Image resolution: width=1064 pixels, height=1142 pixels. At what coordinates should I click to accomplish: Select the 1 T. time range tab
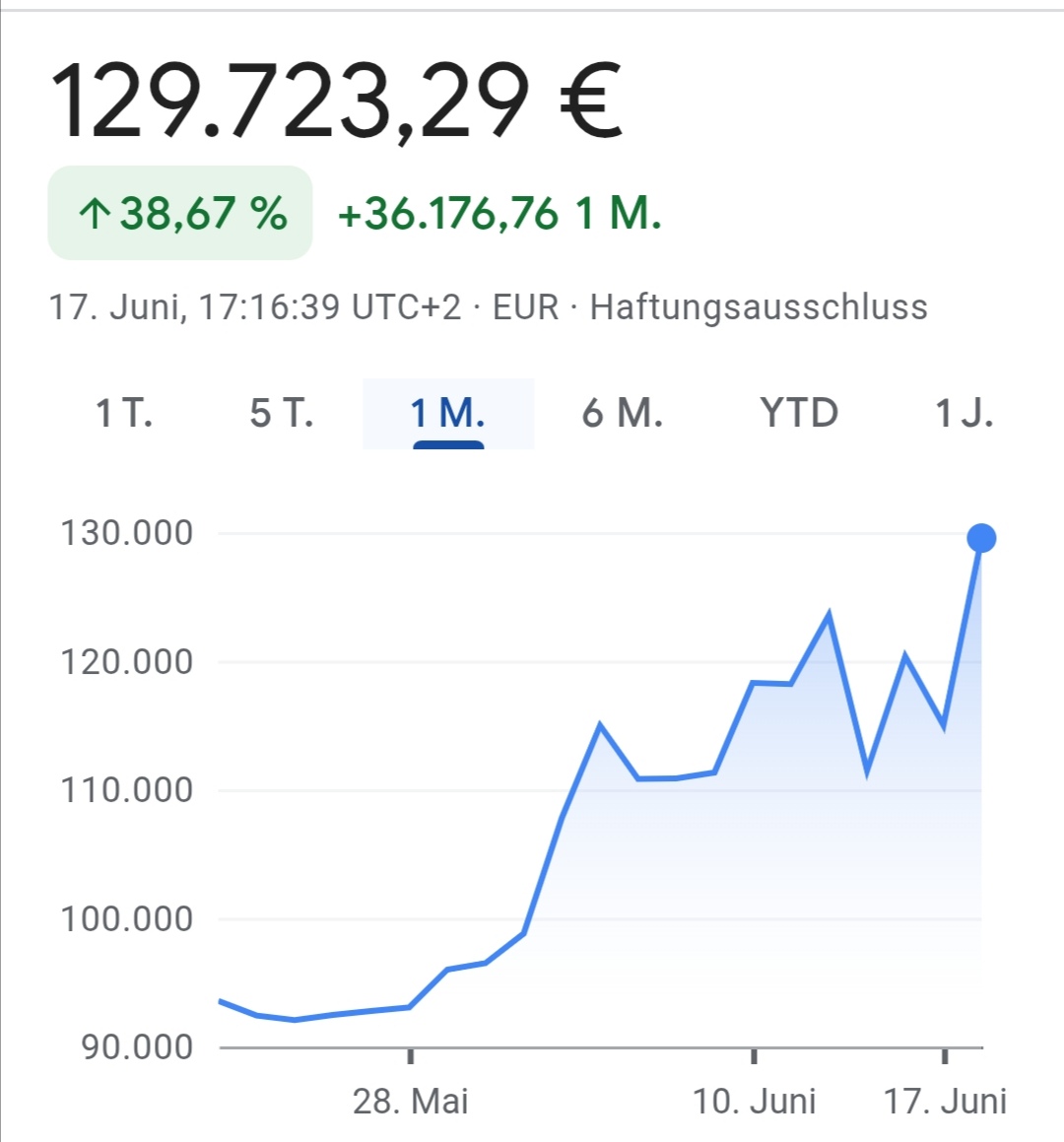124,413
